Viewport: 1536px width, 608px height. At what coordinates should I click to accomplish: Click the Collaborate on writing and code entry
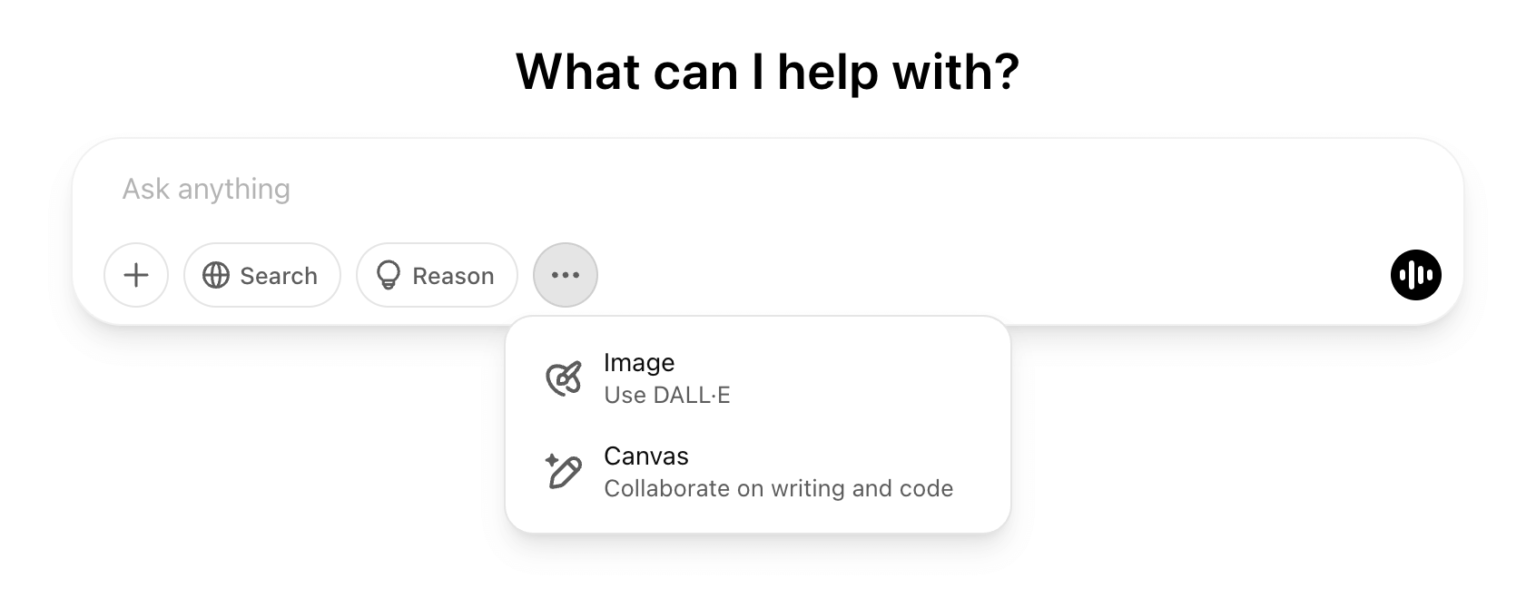tap(778, 489)
